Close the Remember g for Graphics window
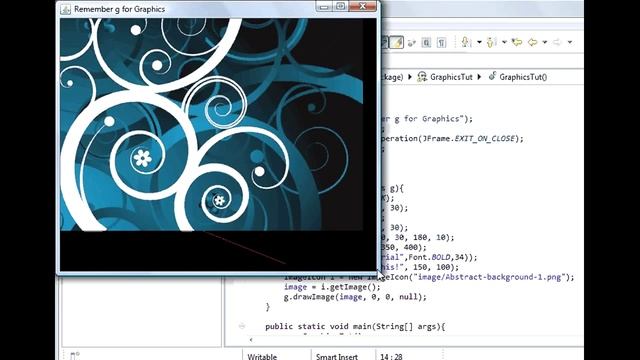 pyautogui.click(x=362, y=6)
